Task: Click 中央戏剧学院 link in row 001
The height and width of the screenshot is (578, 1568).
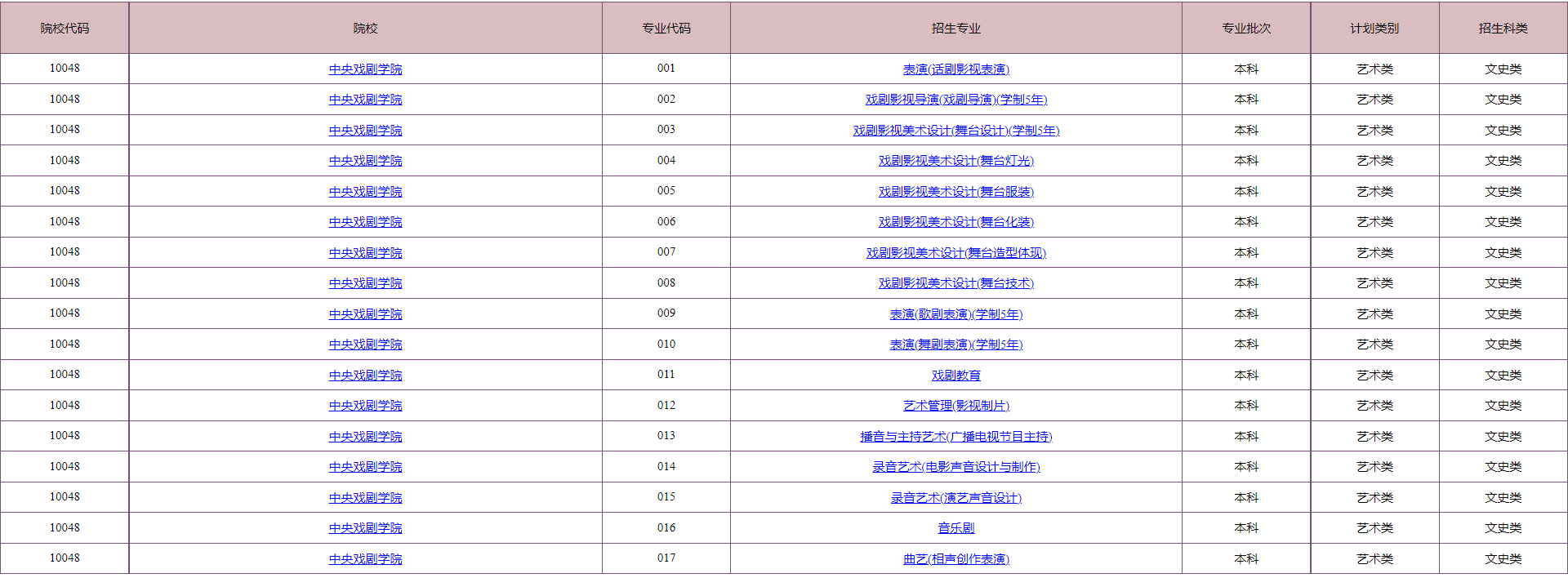Action: point(365,69)
